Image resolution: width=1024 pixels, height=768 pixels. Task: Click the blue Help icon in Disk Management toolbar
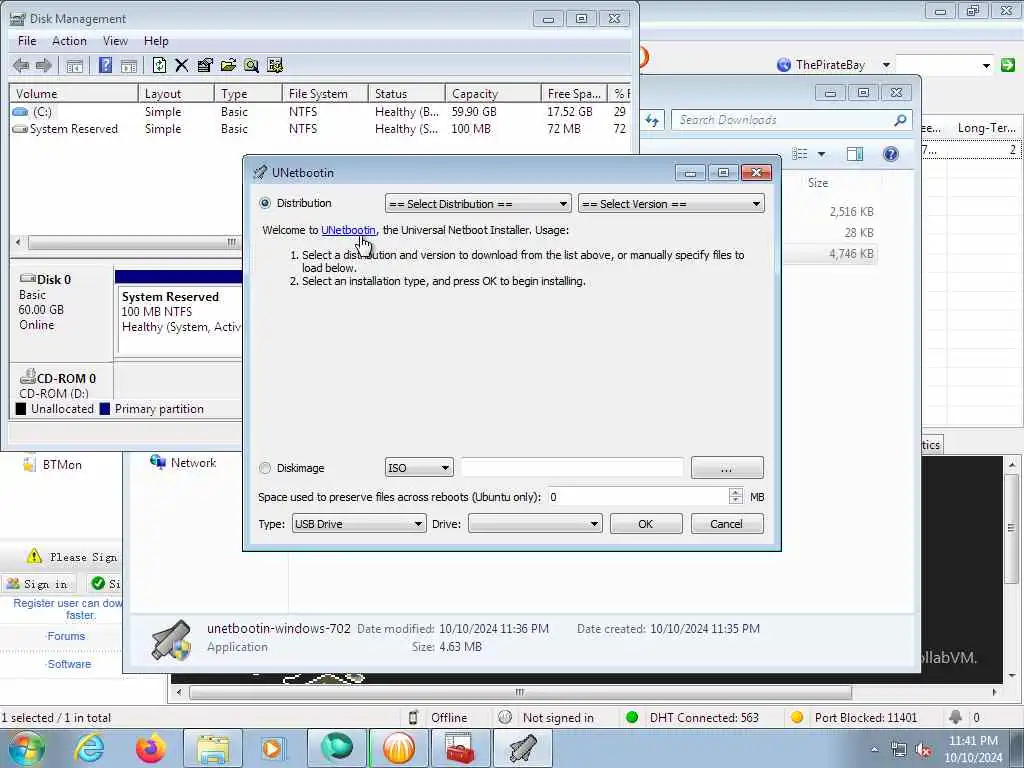coord(105,65)
